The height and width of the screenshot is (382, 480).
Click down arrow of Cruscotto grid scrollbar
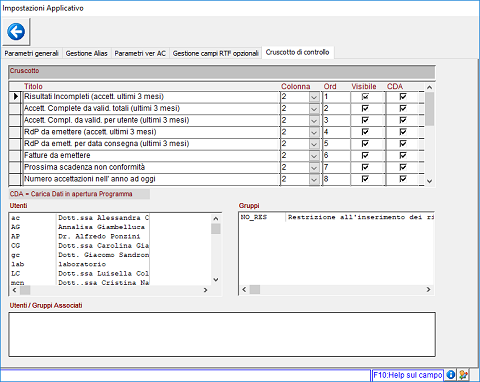430,181
